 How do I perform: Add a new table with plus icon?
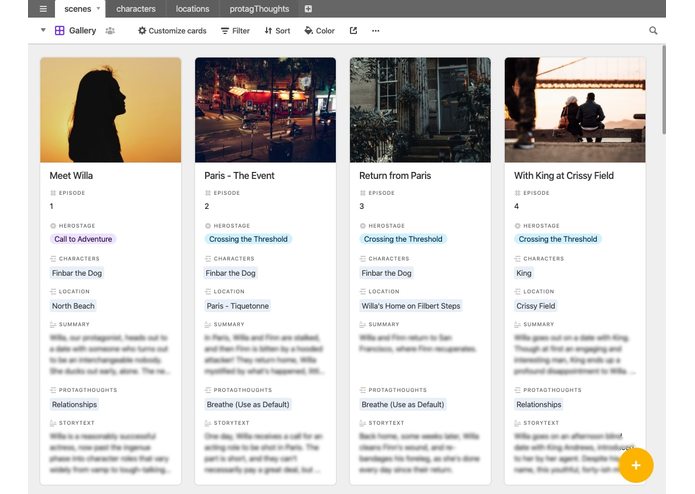(308, 9)
